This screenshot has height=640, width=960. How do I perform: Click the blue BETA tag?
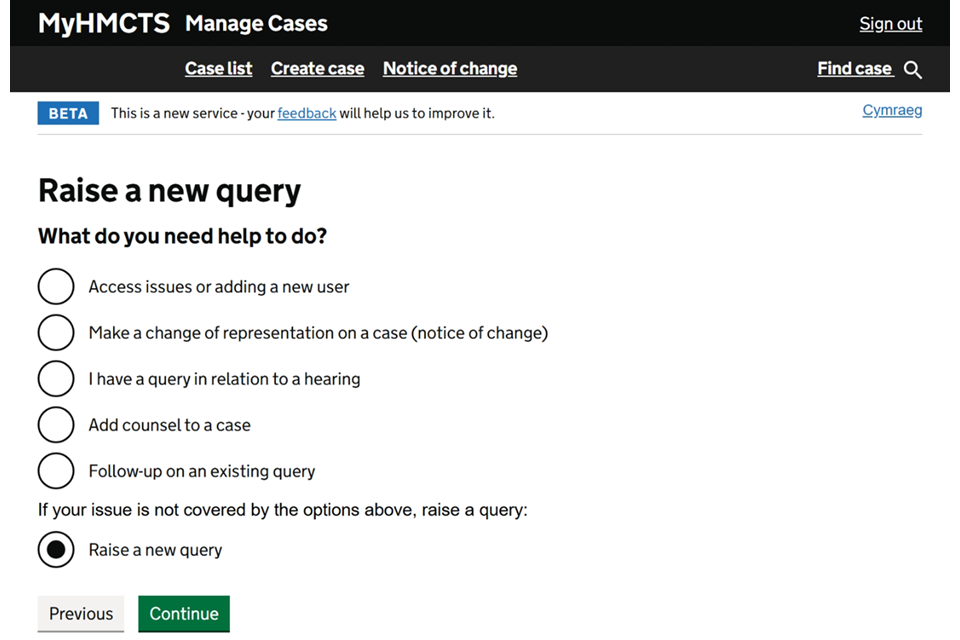68,113
